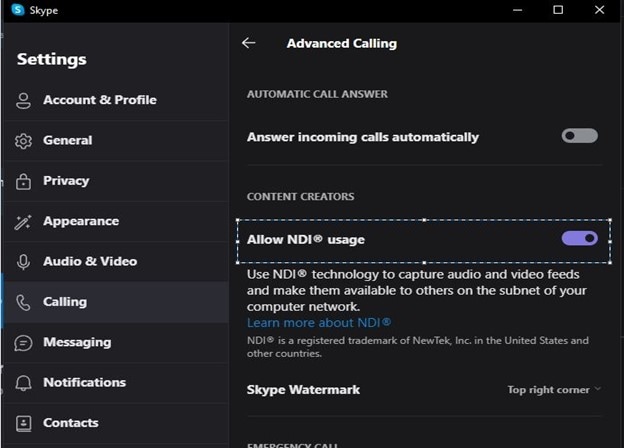The width and height of the screenshot is (624, 448).
Task: Click the back arrow in Advanced Calling
Action: 249,43
